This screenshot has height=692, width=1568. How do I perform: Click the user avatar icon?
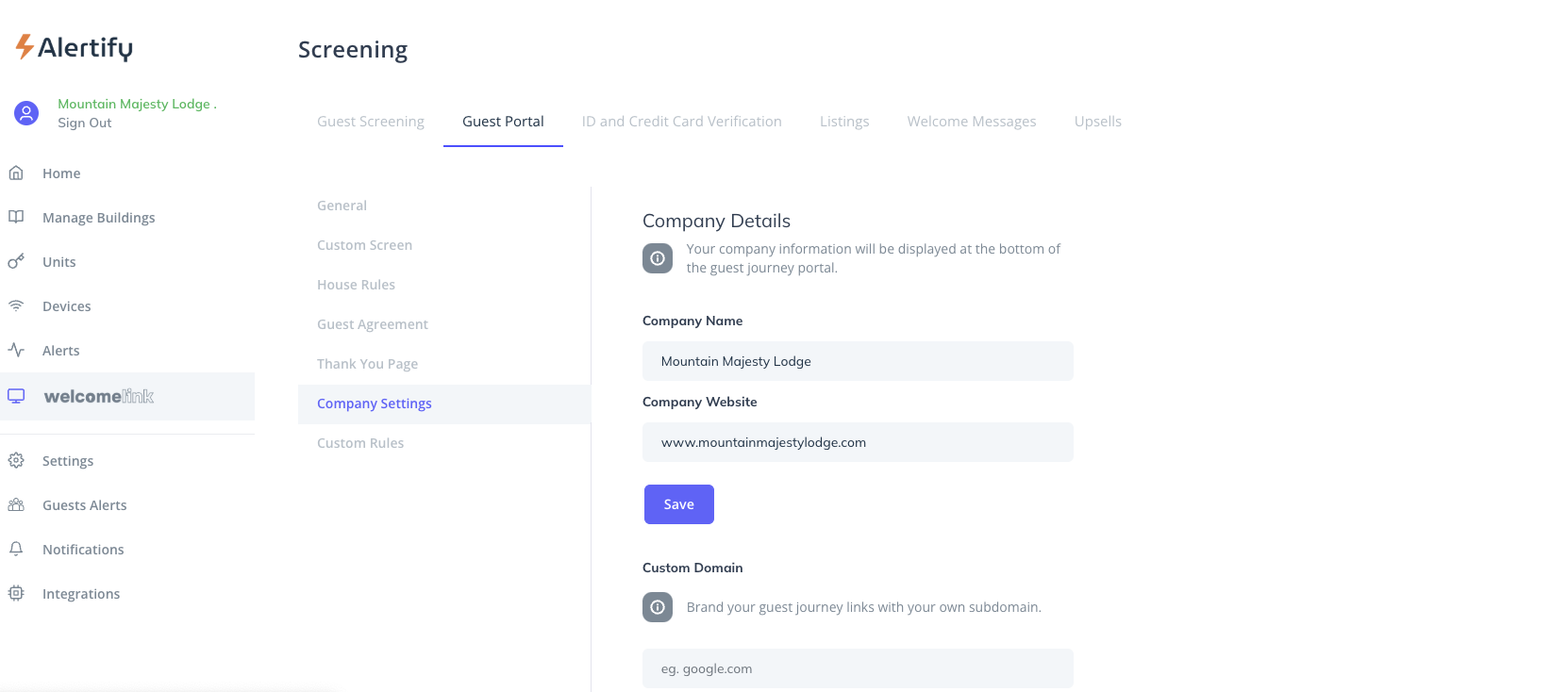[x=26, y=113]
